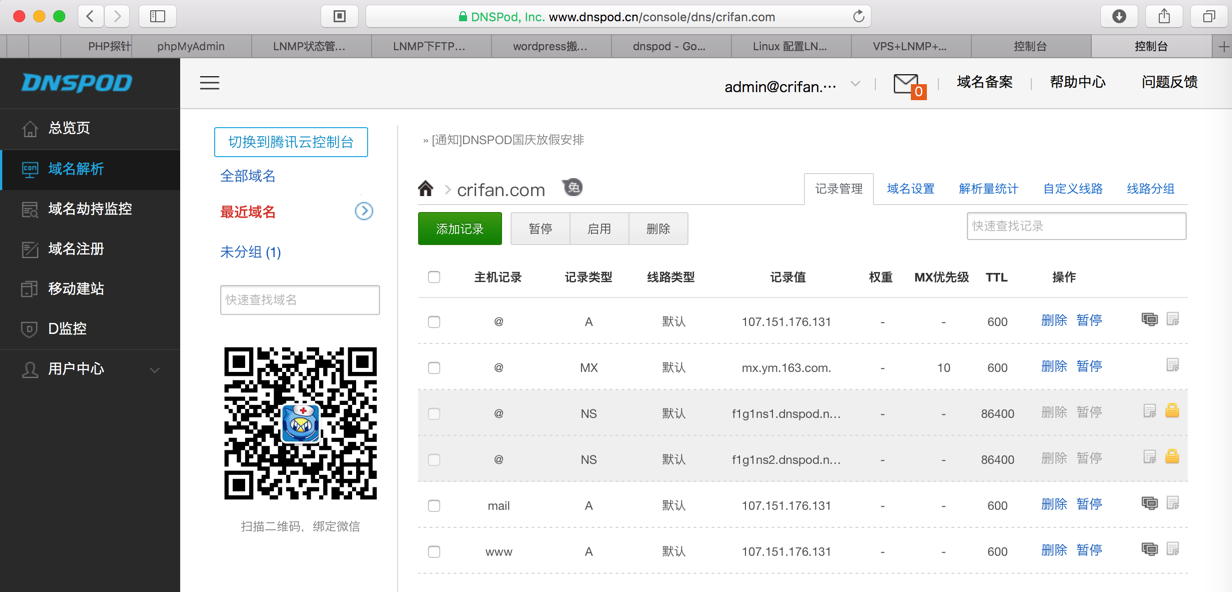Open a new Safari tab with plus
1232x592 pixels.
(1223, 46)
